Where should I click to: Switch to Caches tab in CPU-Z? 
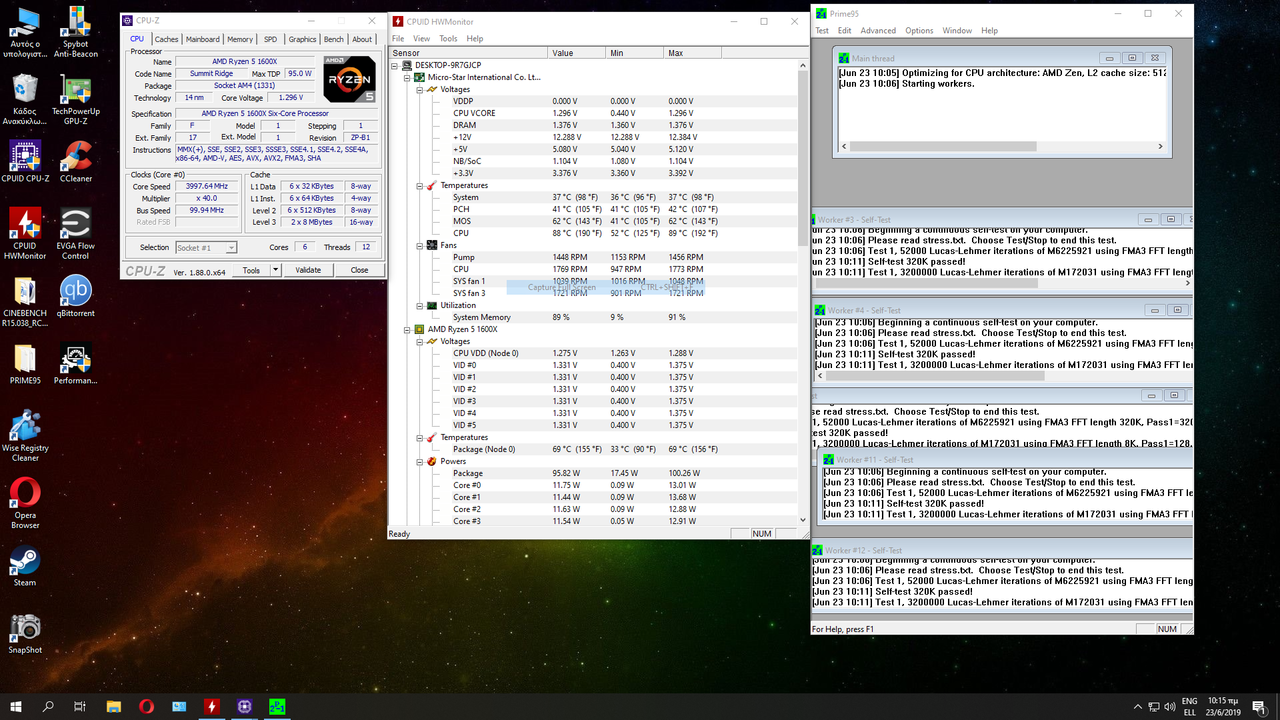[166, 39]
